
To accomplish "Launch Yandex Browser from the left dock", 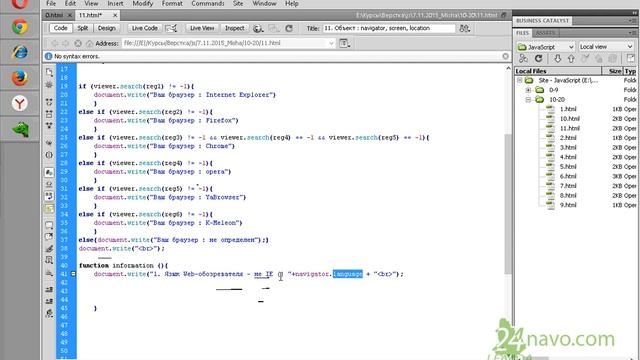I will pos(20,103).
